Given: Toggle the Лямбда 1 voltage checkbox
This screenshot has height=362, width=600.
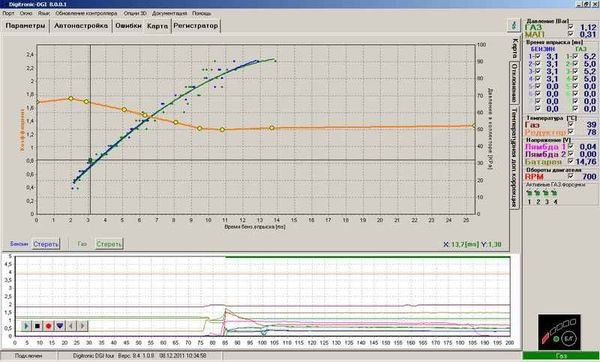Looking at the screenshot, I should coord(571,147).
